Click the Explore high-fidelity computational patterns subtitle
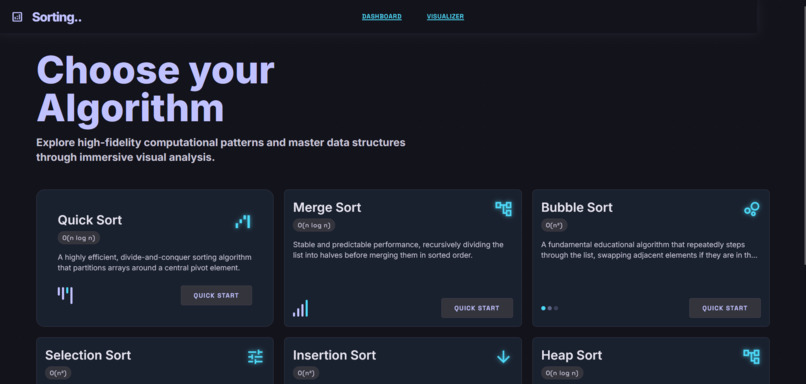 pyautogui.click(x=221, y=150)
